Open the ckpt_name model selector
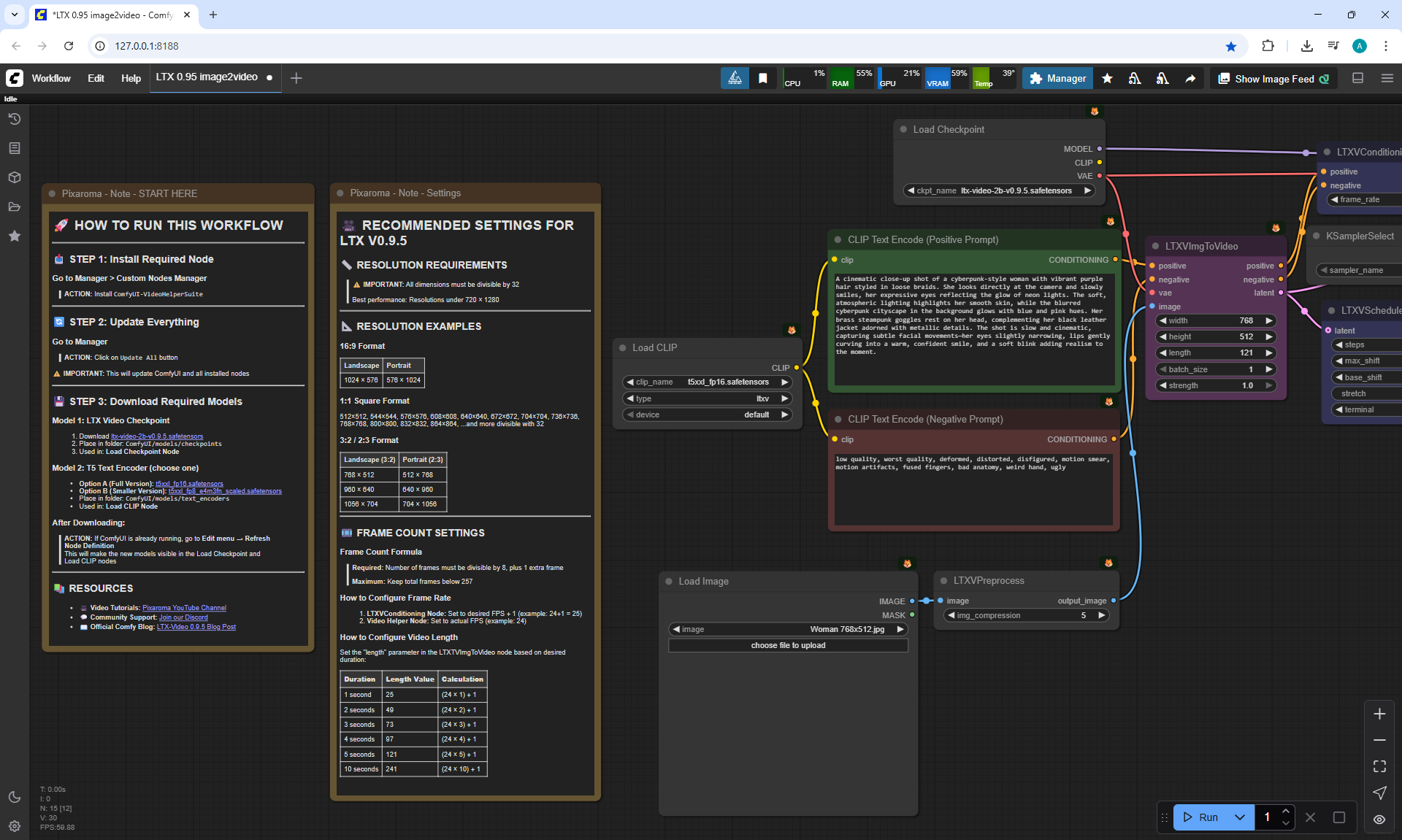The height and width of the screenshot is (840, 1402). (999, 190)
